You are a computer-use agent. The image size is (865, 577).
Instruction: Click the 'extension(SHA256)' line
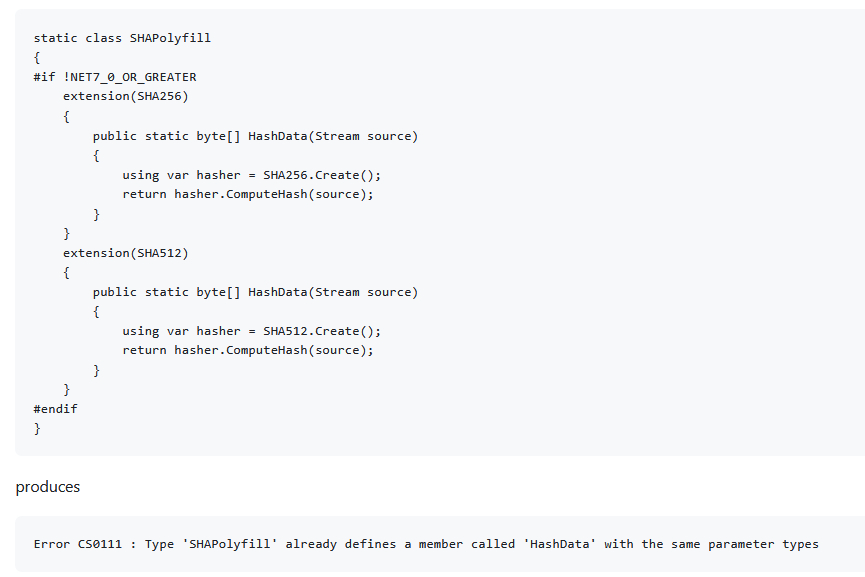tap(125, 96)
